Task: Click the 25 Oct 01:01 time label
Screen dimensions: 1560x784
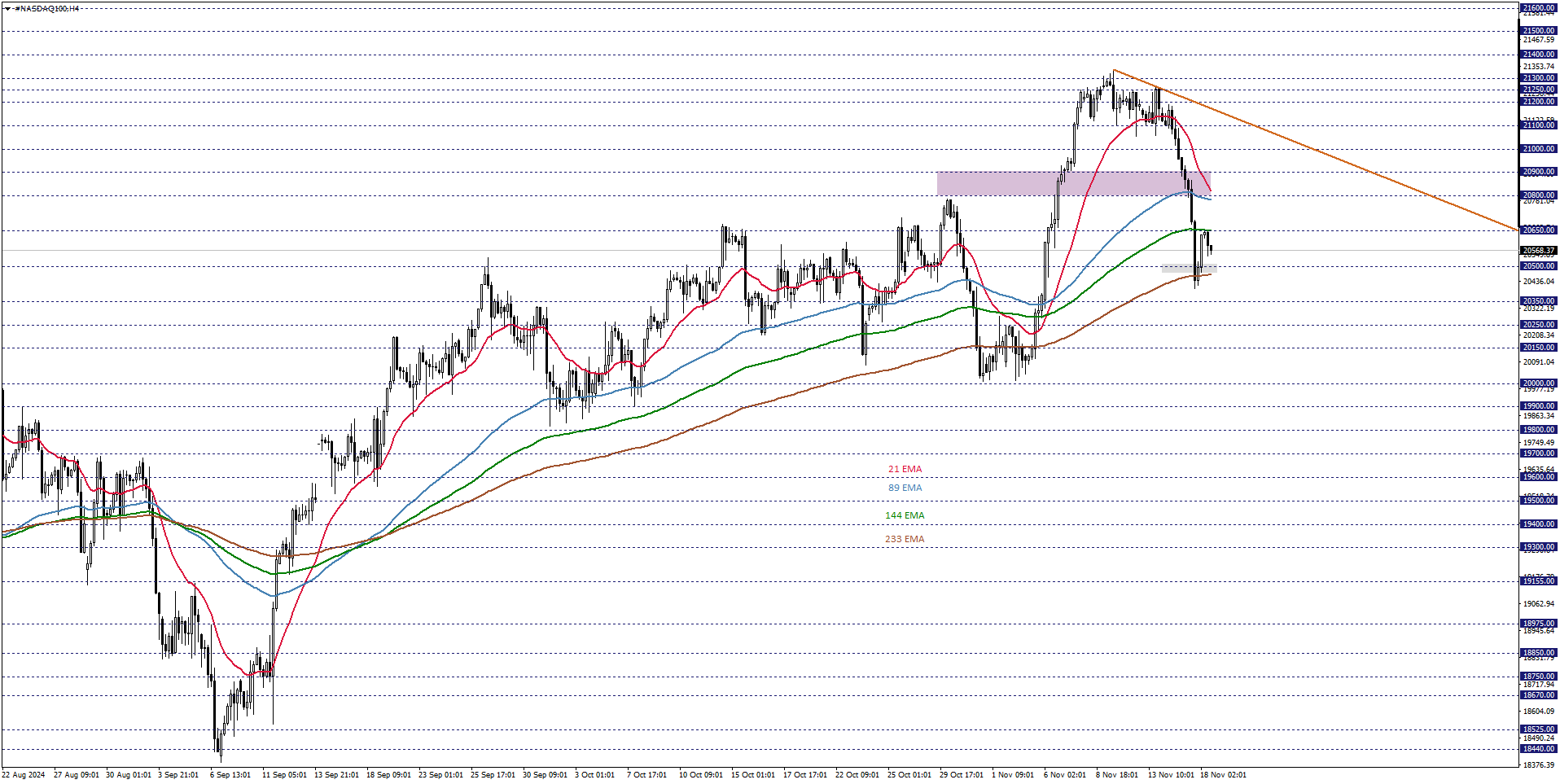Action: pyautogui.click(x=909, y=775)
